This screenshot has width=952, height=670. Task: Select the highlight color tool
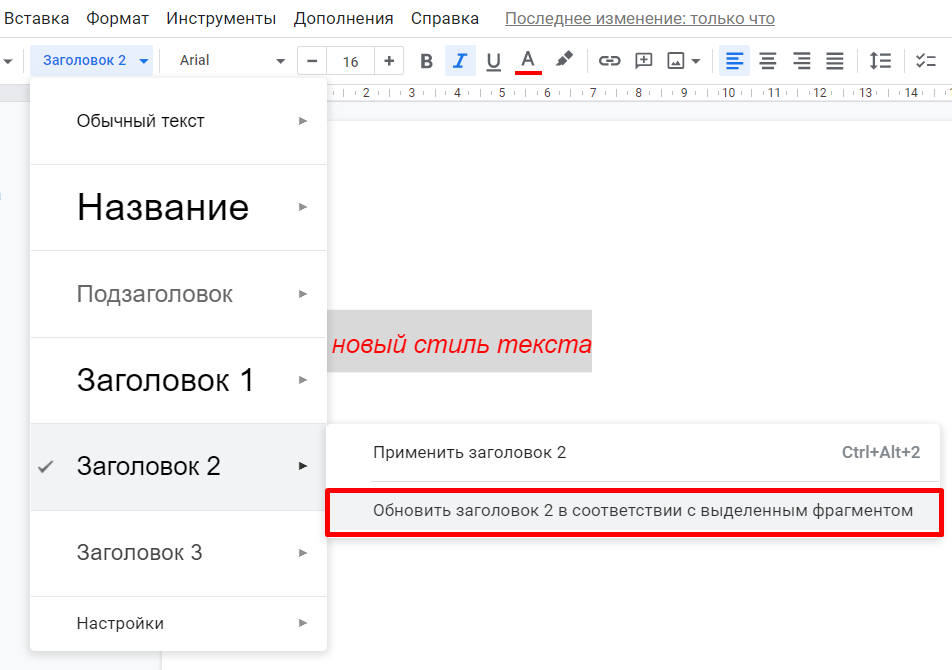(x=563, y=60)
